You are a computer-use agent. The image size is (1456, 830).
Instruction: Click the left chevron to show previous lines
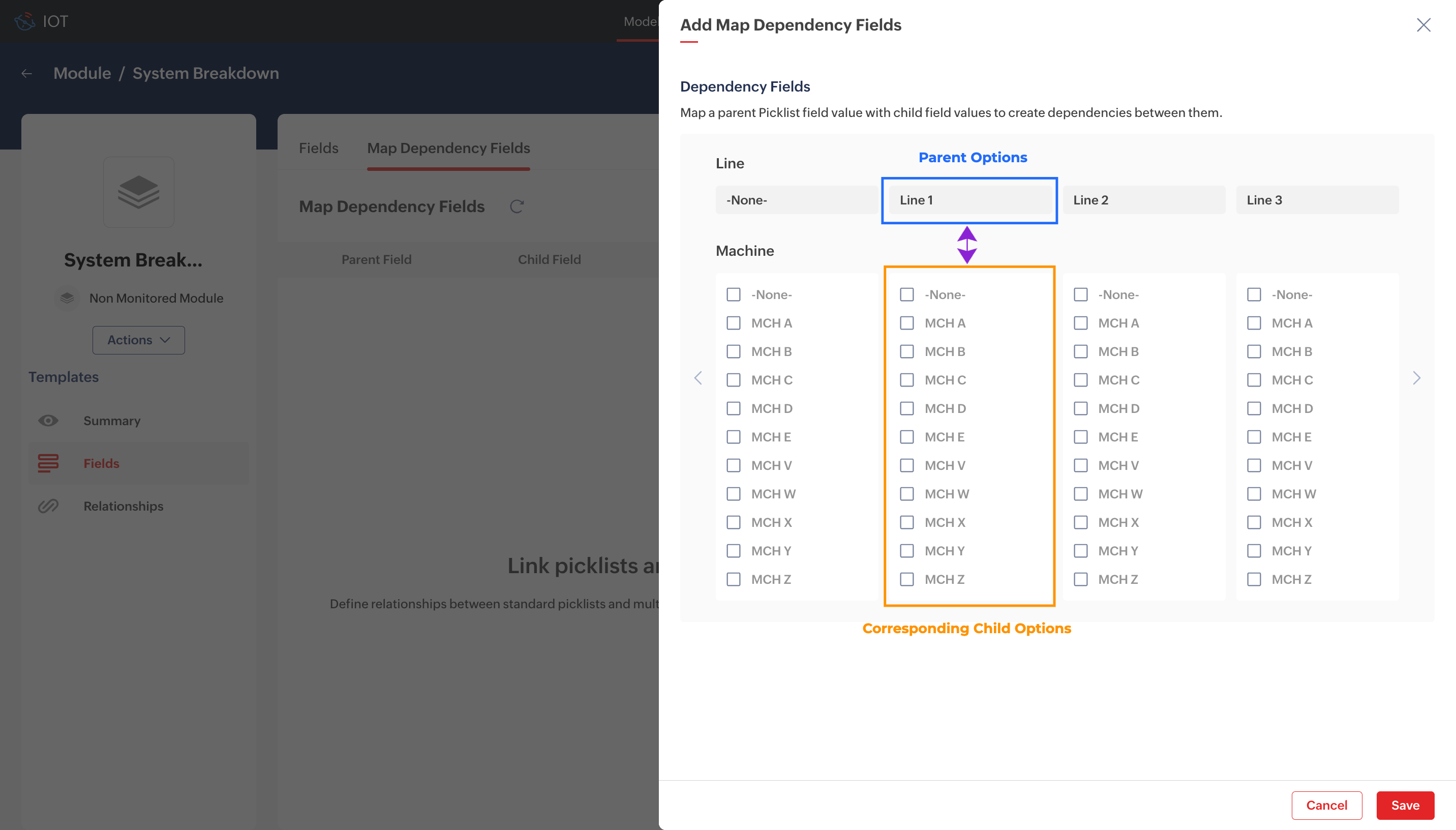(698, 378)
